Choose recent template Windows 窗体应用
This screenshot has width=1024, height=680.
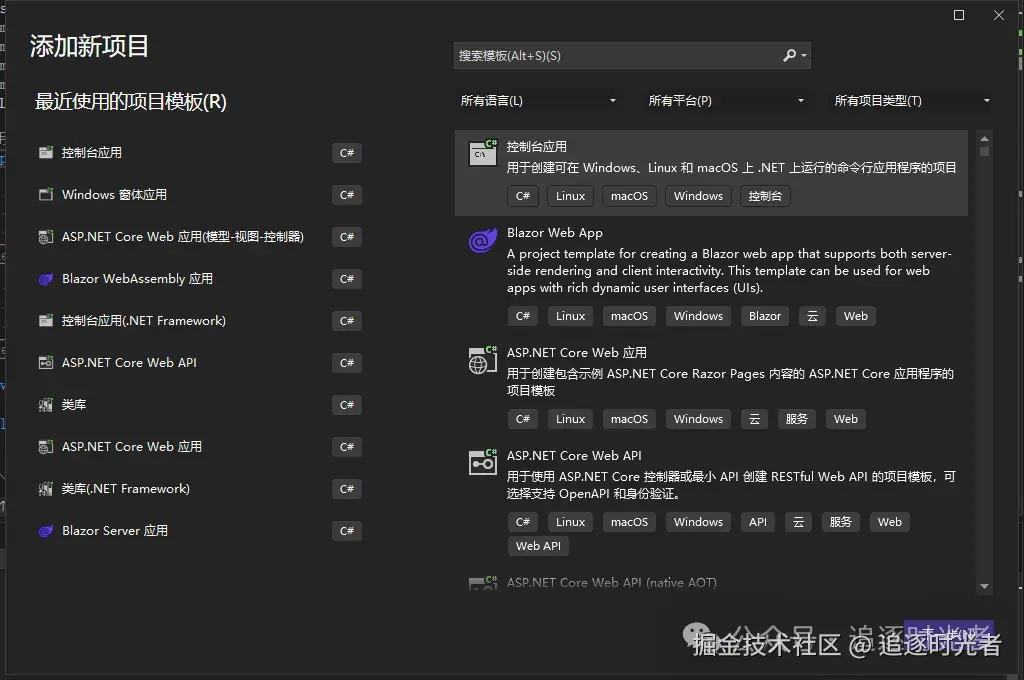coord(200,195)
